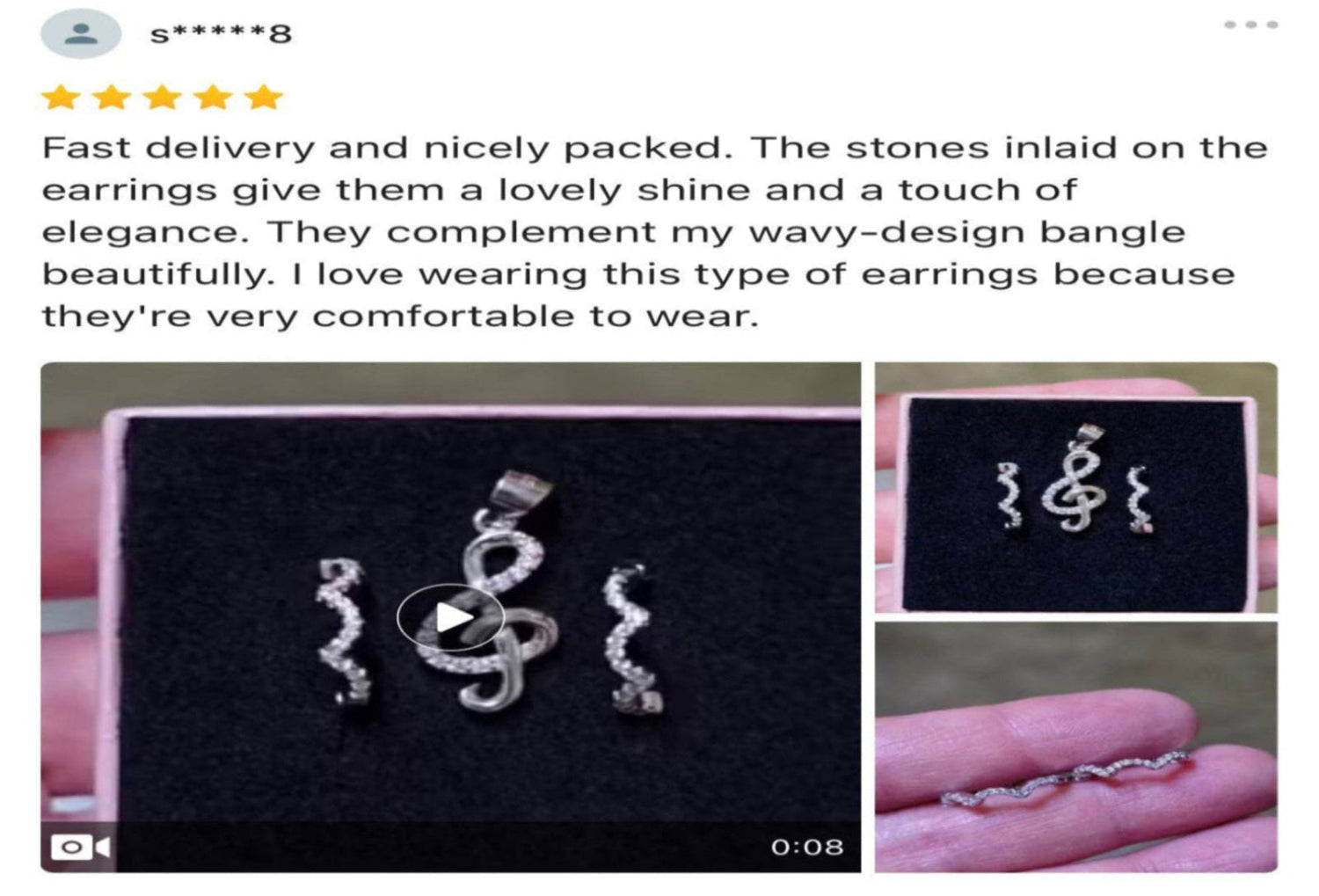
Task: Click the left wavy earring in the video preview
Action: point(343,631)
